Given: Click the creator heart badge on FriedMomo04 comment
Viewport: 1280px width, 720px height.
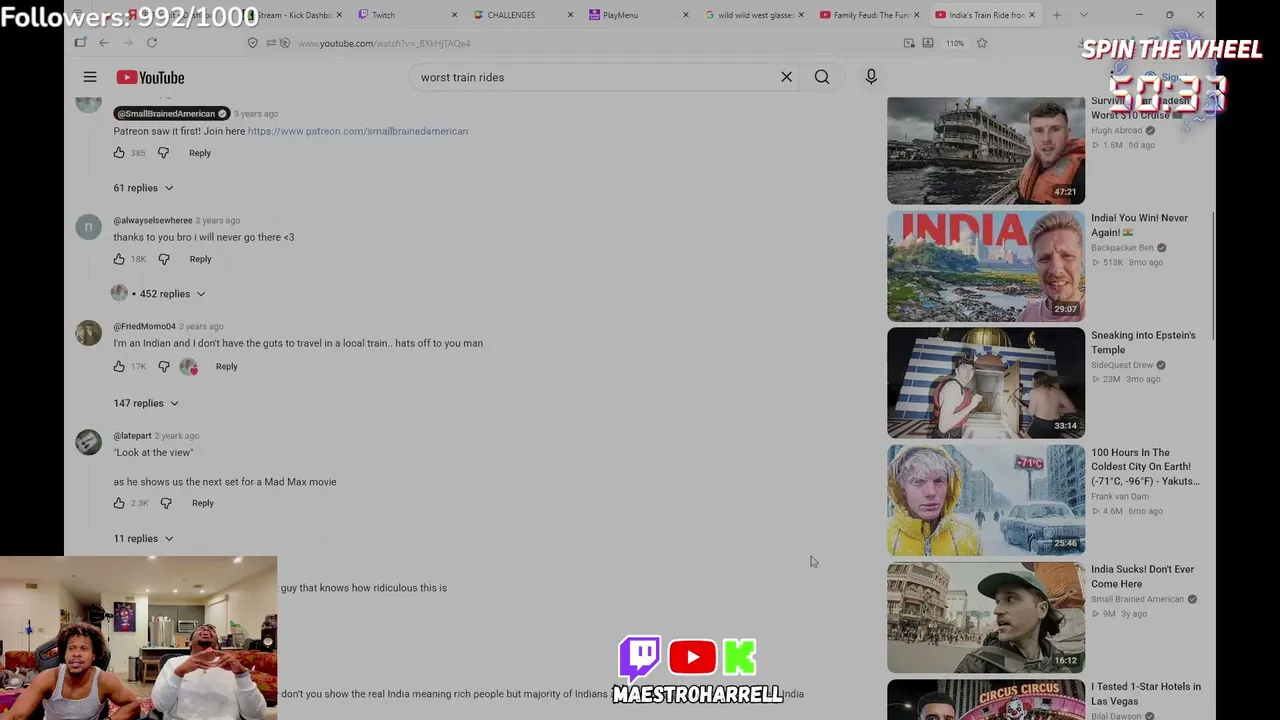Looking at the screenshot, I should point(188,367).
